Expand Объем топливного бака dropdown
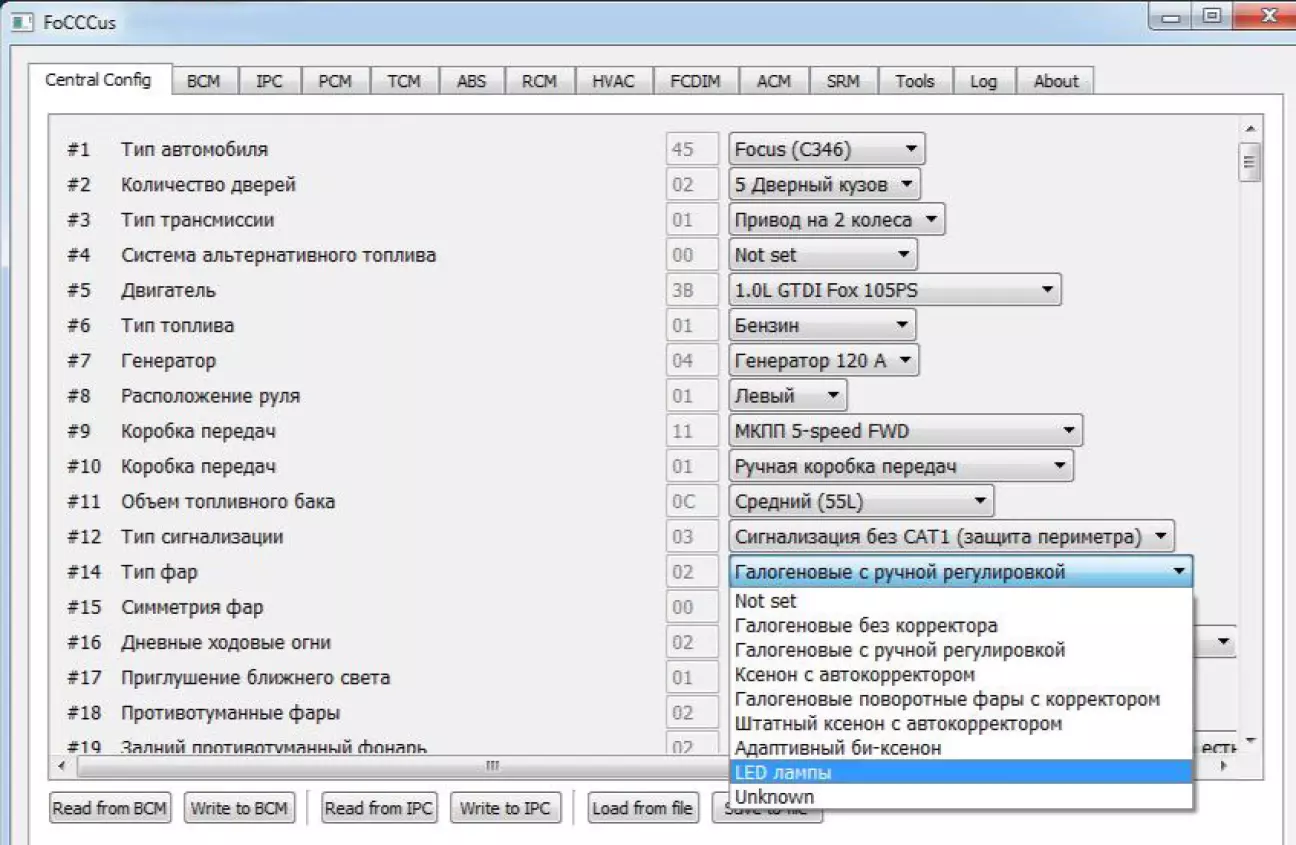This screenshot has width=1296, height=845. 860,502
